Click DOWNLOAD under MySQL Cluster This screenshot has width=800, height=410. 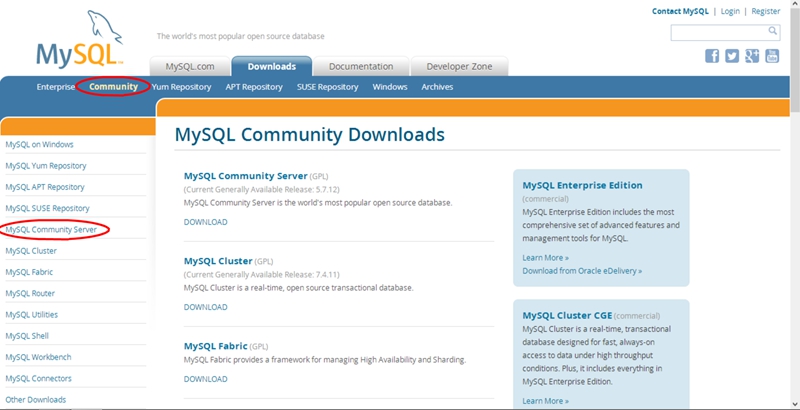pos(206,308)
